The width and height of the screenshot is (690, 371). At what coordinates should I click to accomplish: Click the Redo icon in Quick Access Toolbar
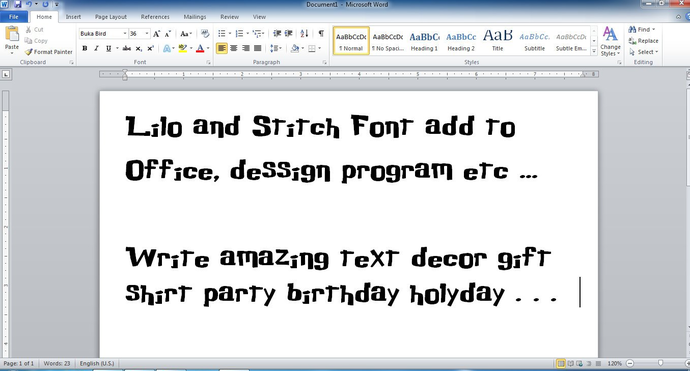point(45,4)
